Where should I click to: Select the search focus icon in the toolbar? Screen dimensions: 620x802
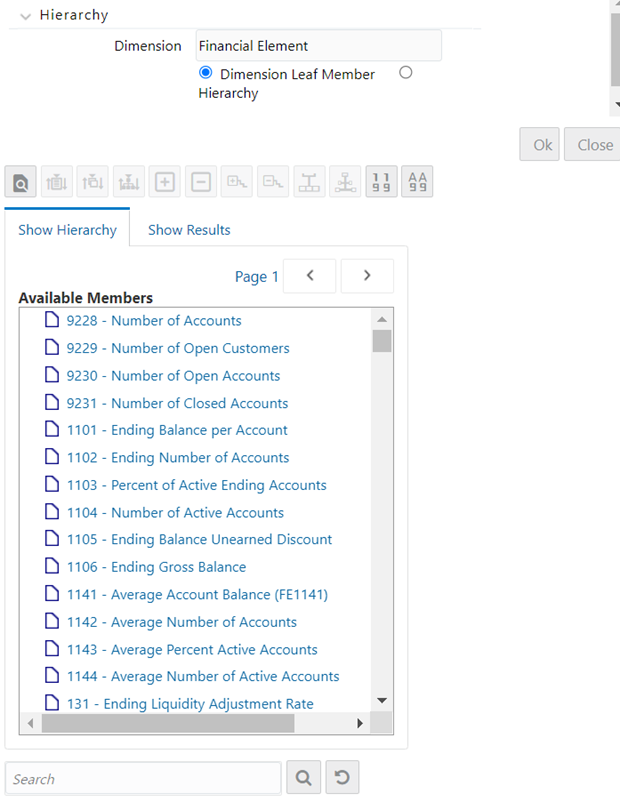20,181
